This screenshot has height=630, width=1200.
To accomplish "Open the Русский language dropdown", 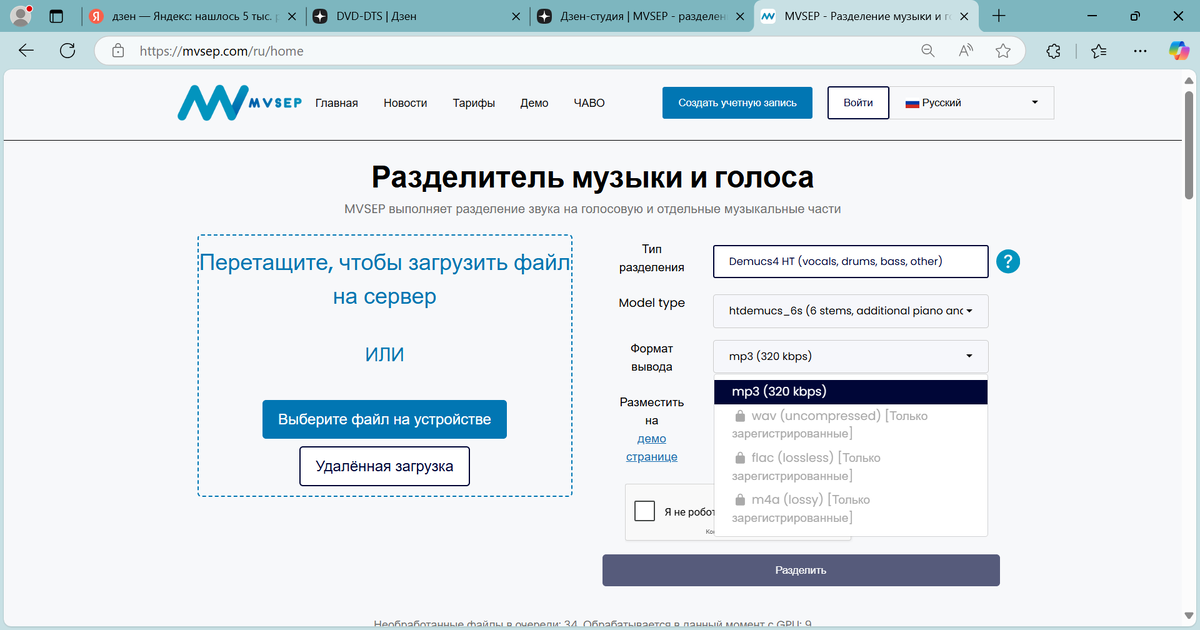I will coord(973,103).
